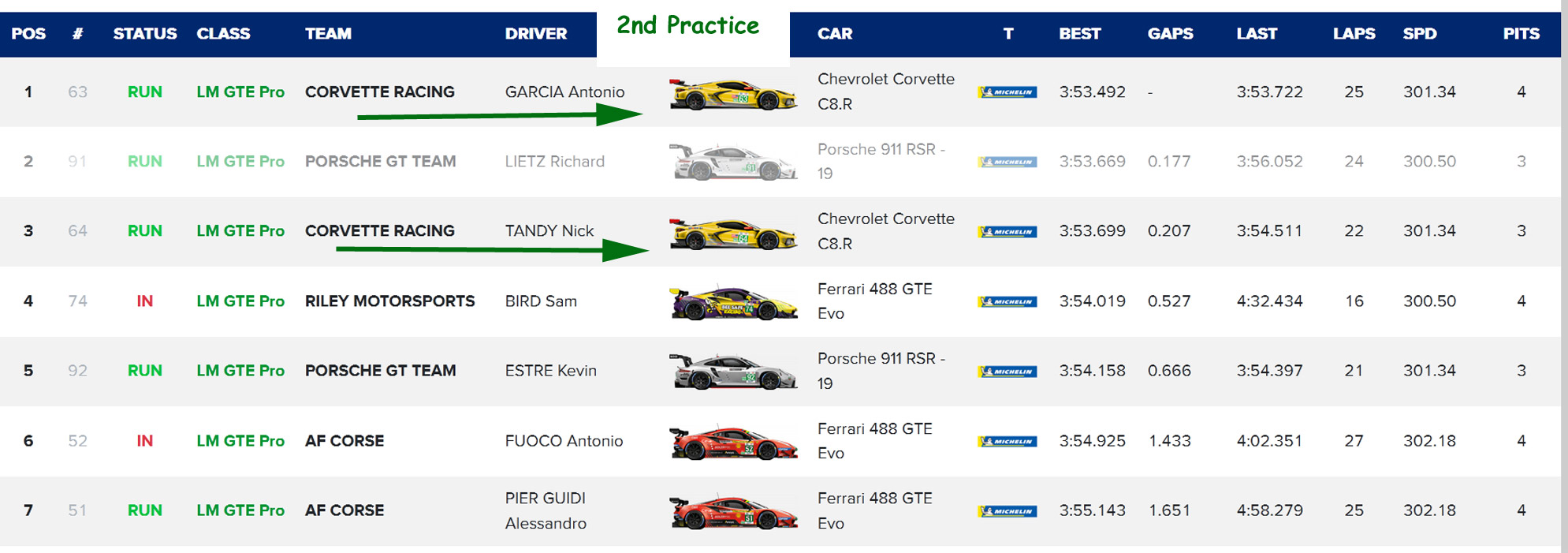Click the purple #74 Riley Ferrari image

pyautogui.click(x=732, y=303)
